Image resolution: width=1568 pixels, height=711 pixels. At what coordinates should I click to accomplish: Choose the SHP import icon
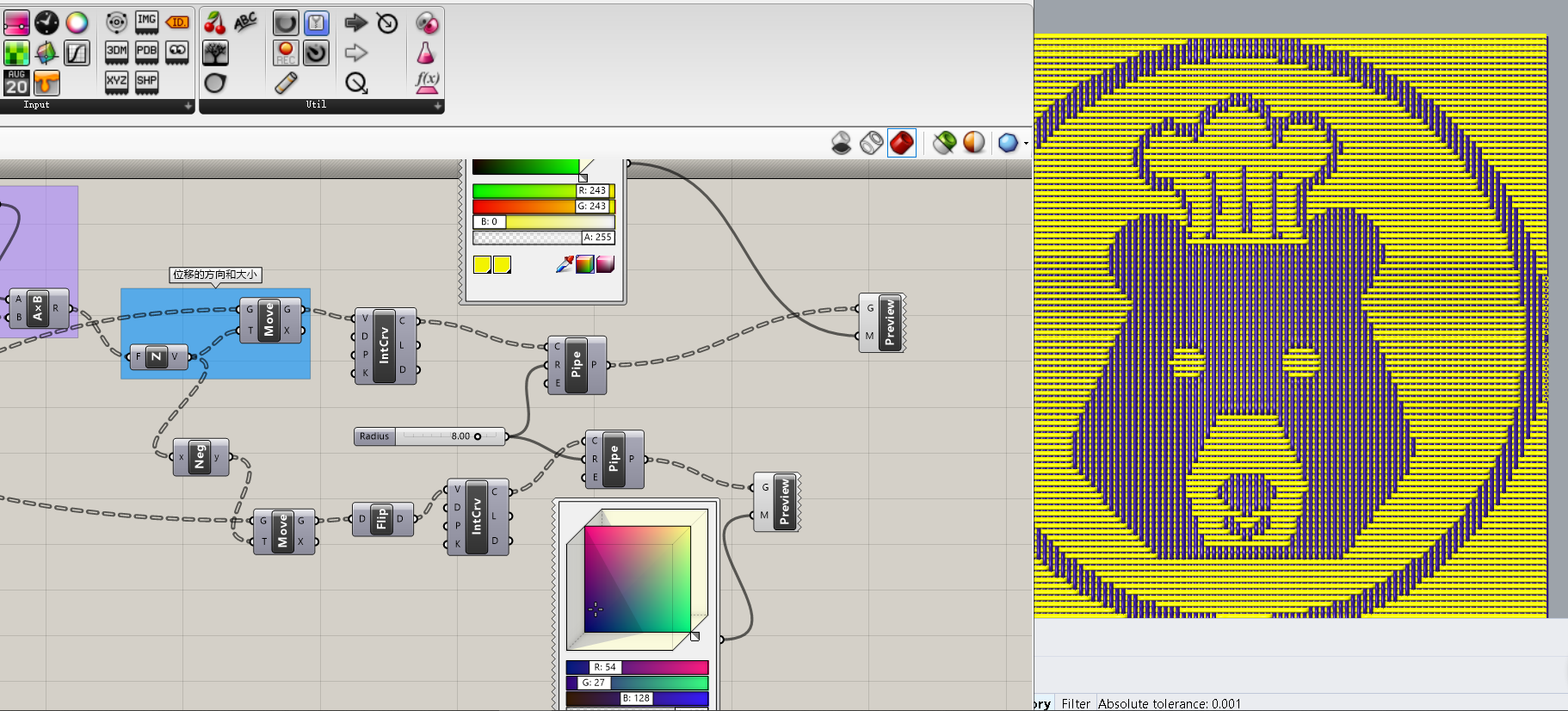coord(147,83)
